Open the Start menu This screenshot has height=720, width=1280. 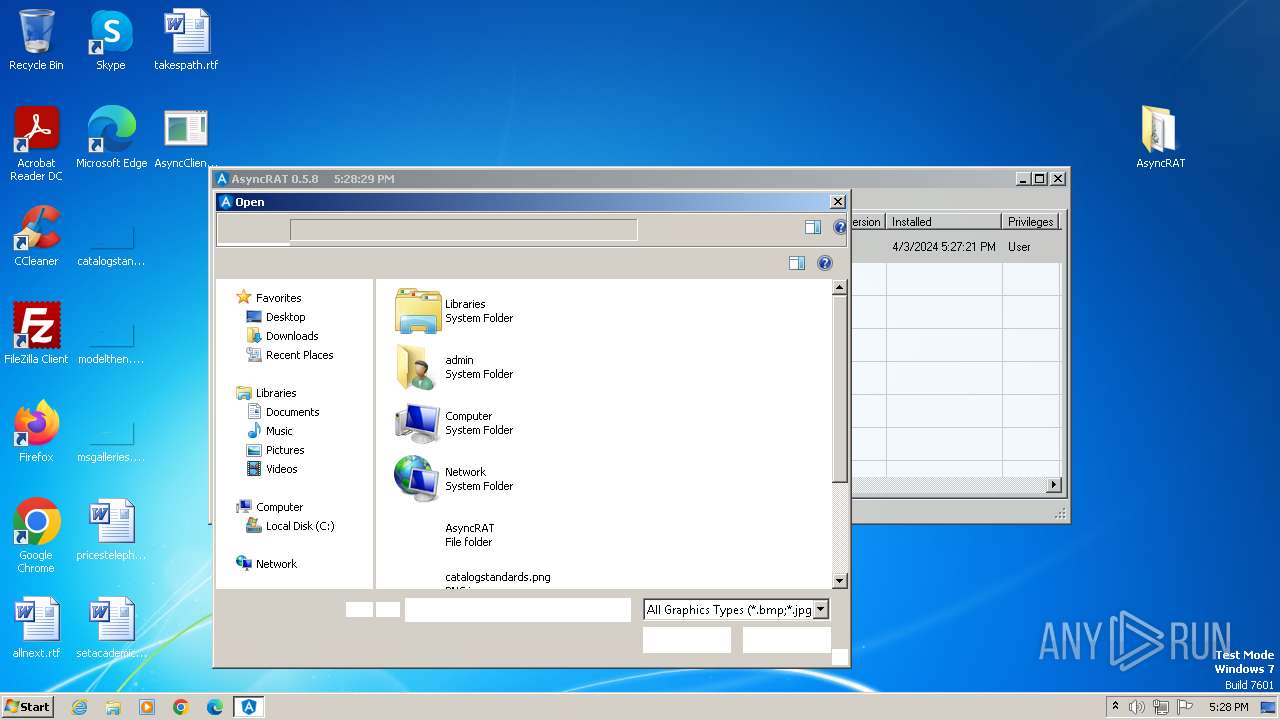click(x=27, y=707)
